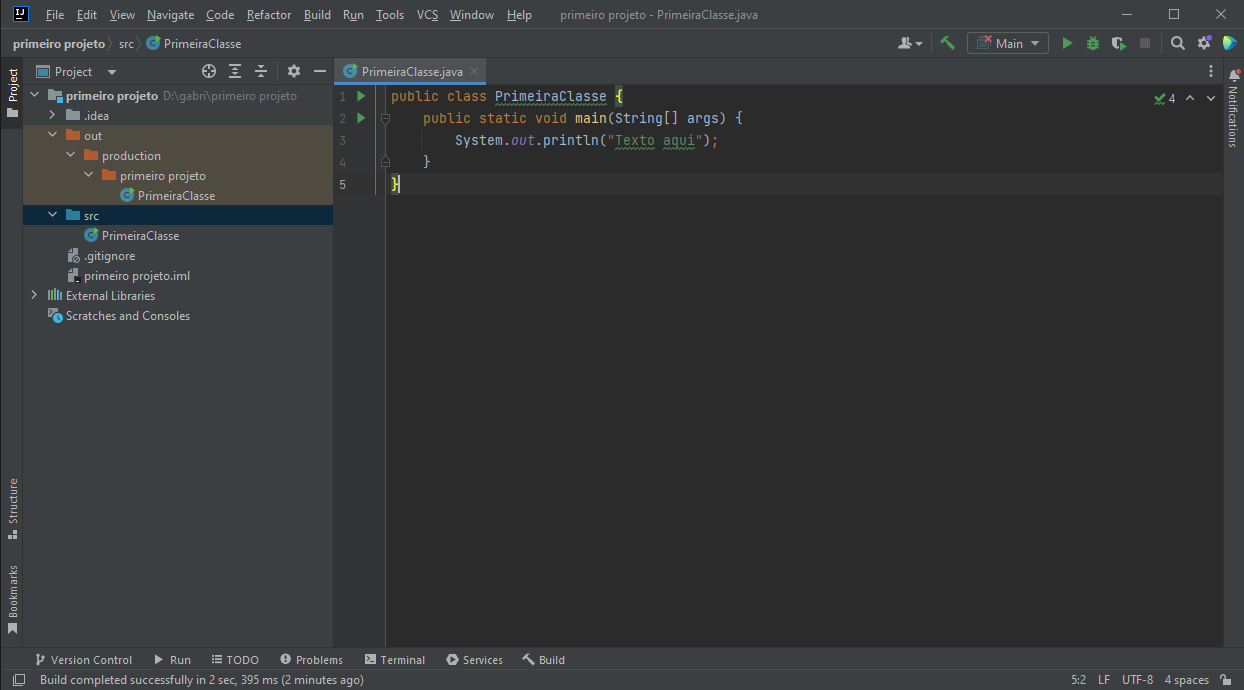Collapse the production folder

(x=71, y=156)
